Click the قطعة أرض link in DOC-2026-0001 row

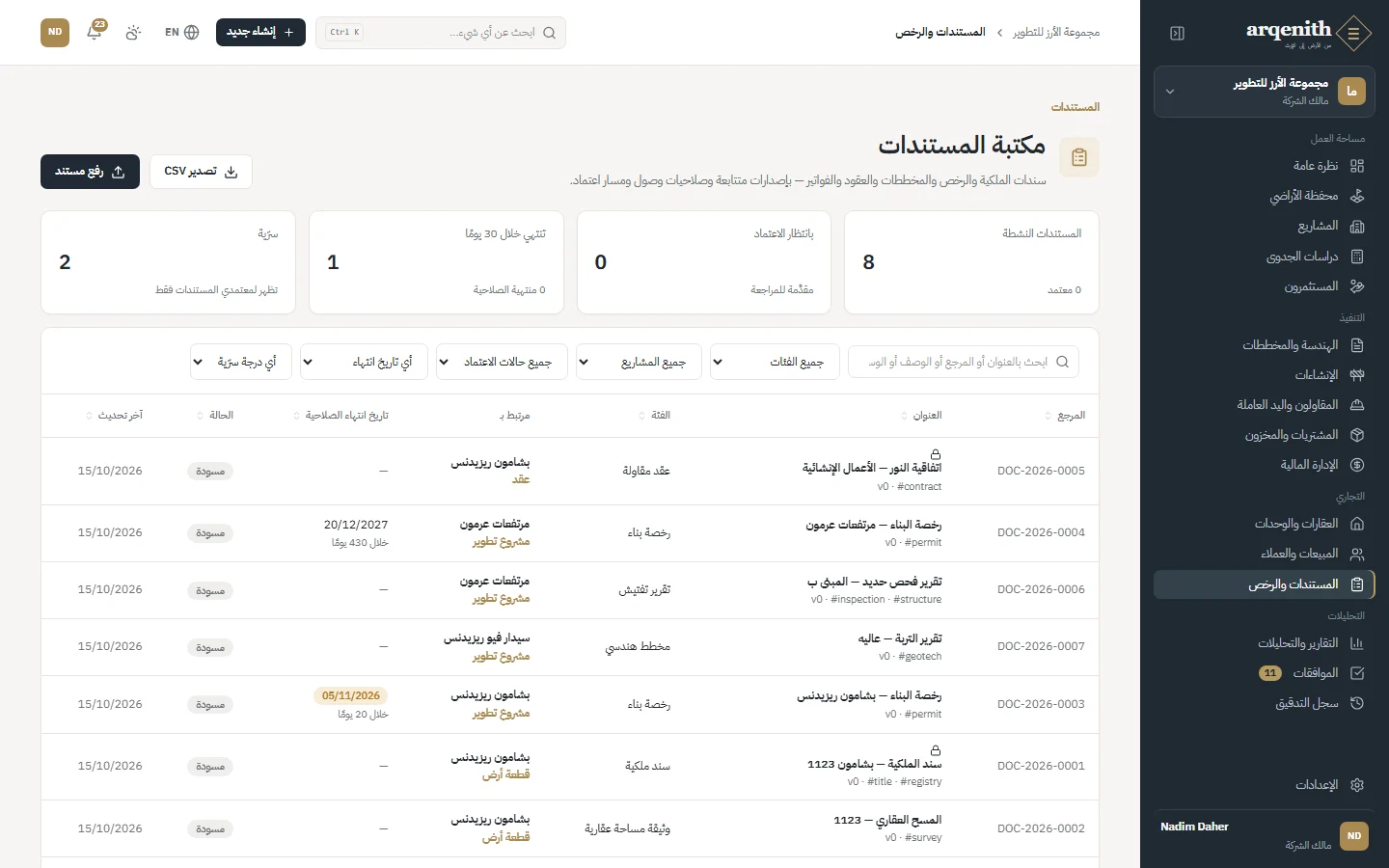[x=506, y=774]
